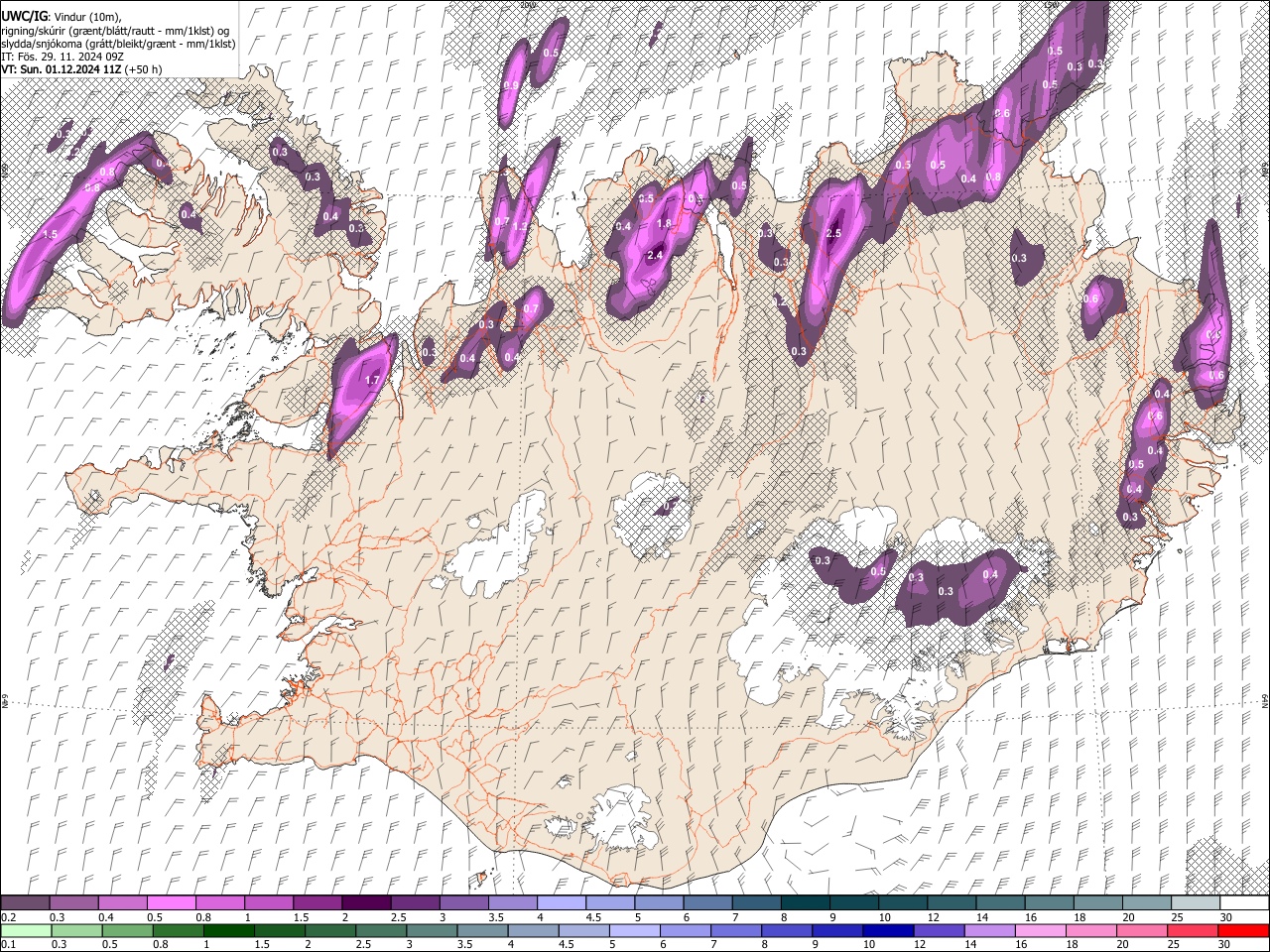Pick the red-pink swatch labeled 25 in lower legend
Viewport: 1270px width, 952px height.
[1194, 931]
